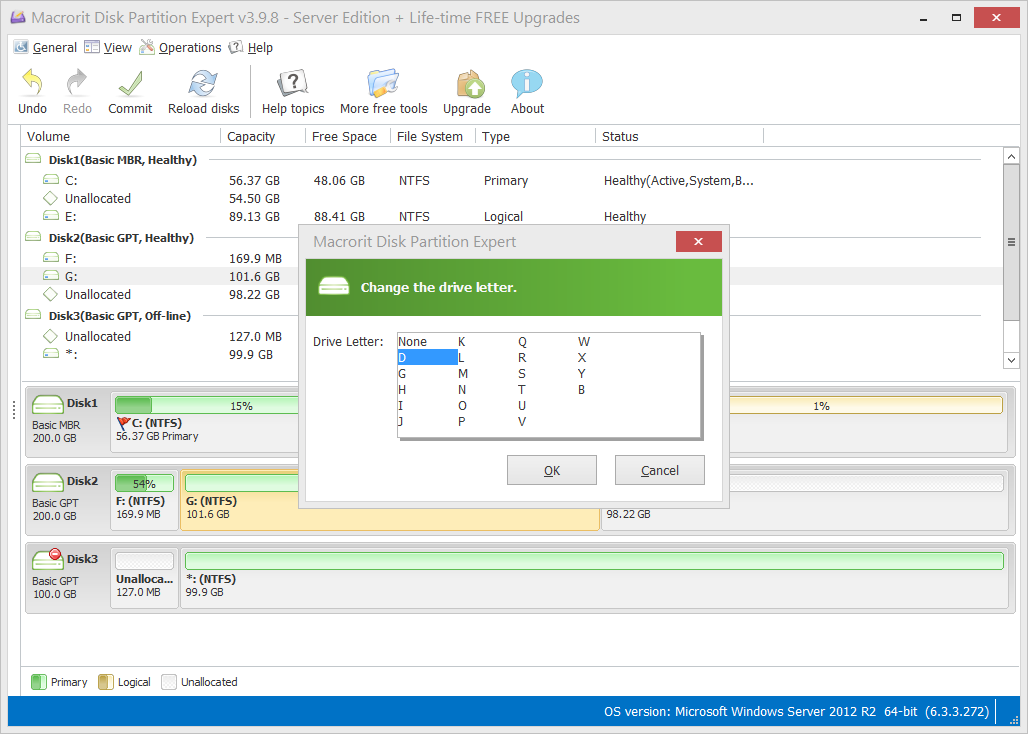
Task: Select the Unallocated space on Disk3
Action: coord(97,336)
